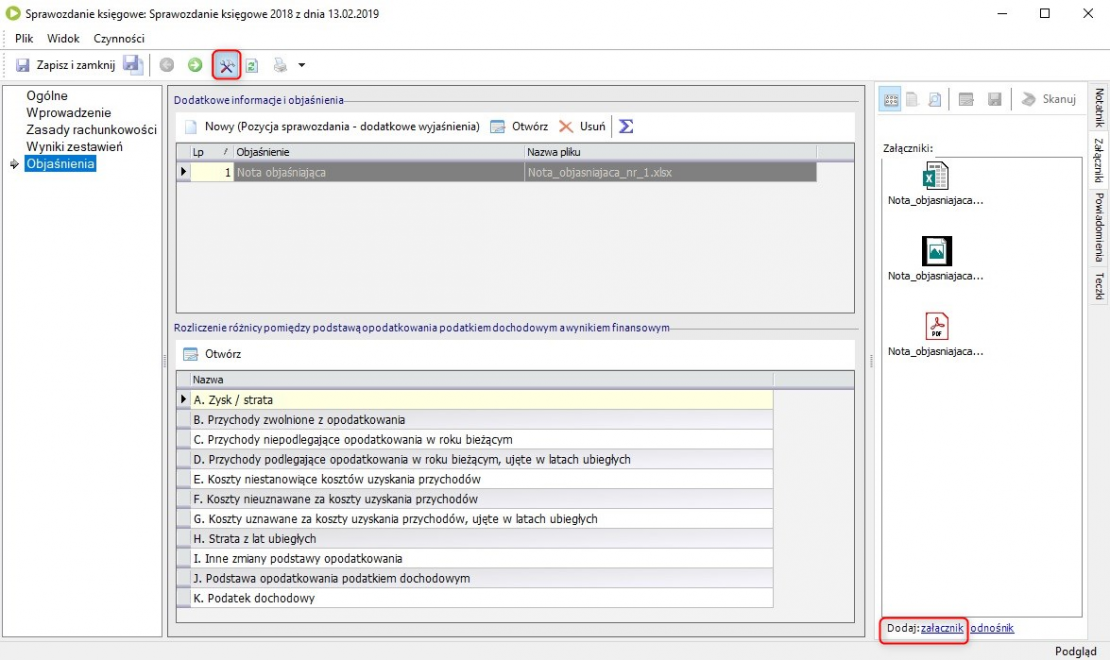Select the PDF attachment icon
1110x660 pixels.
936,327
